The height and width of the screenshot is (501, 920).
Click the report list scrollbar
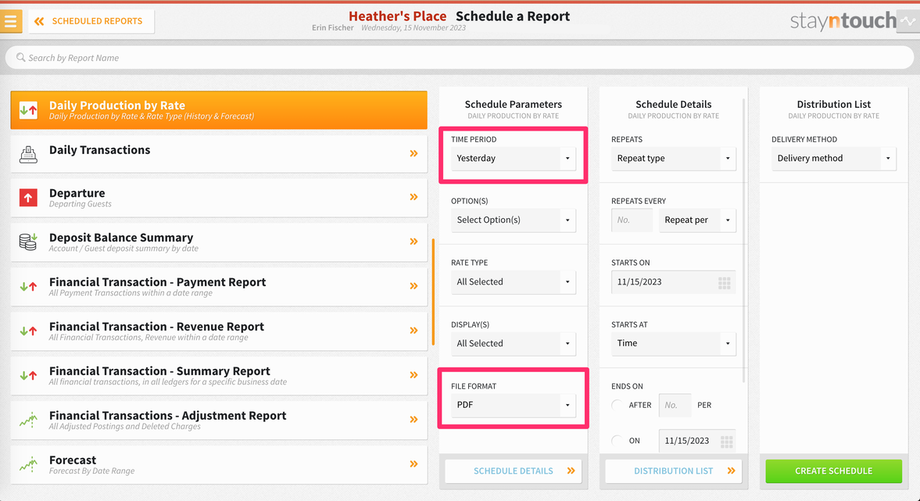tap(433, 292)
